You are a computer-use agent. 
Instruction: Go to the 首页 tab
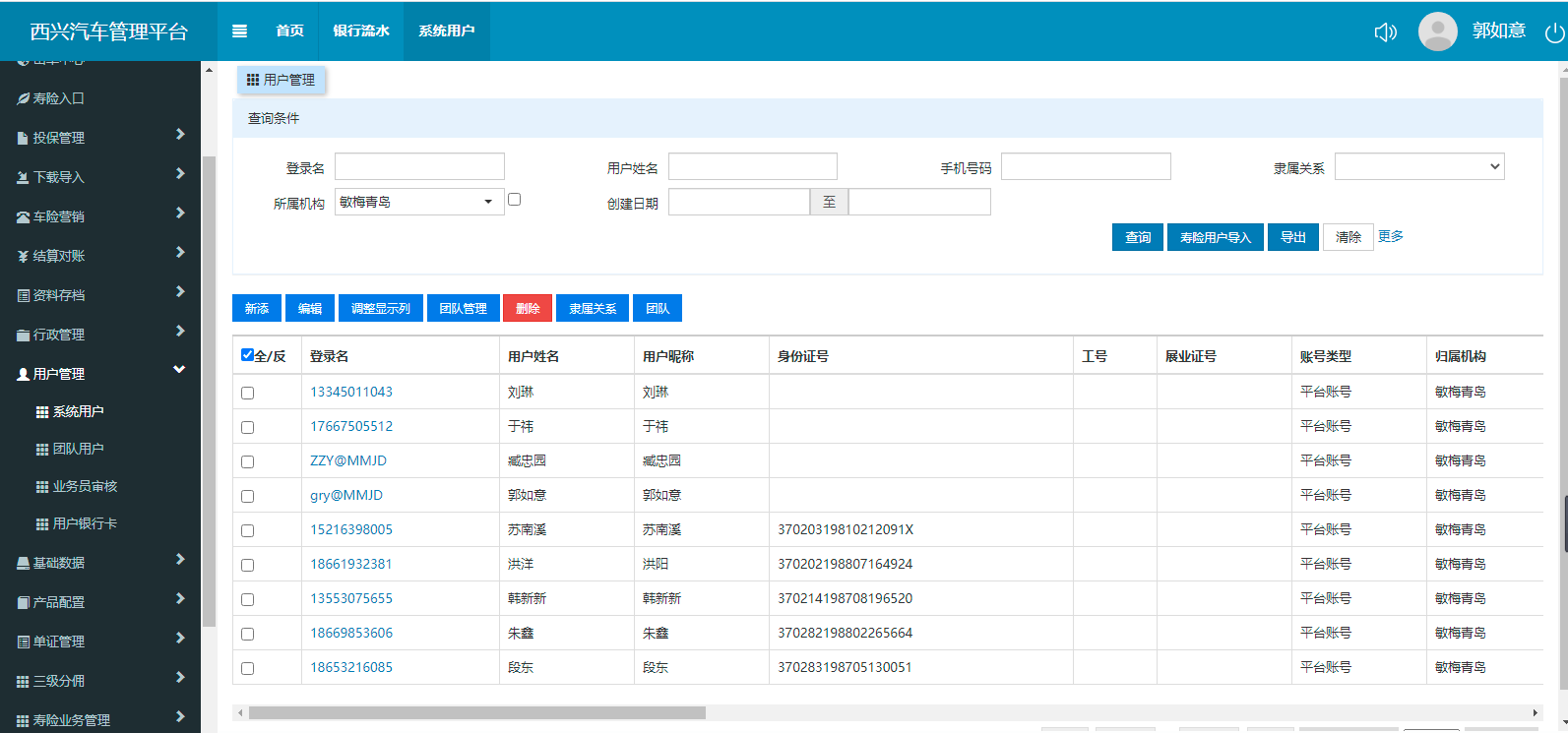289,31
